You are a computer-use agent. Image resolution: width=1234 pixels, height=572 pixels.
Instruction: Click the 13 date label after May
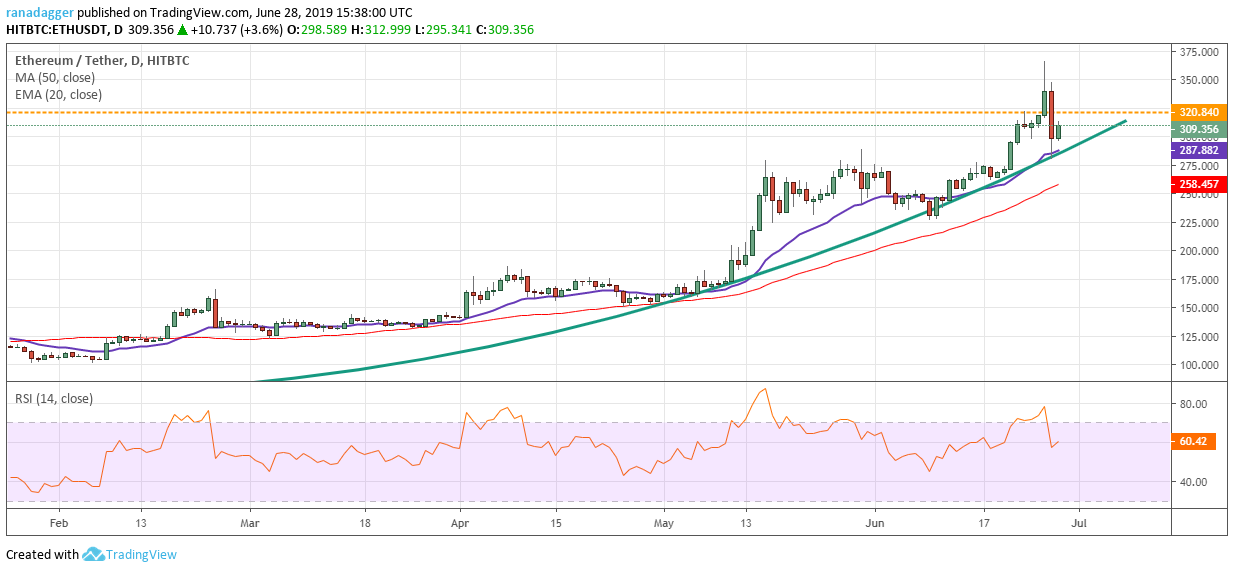747,522
